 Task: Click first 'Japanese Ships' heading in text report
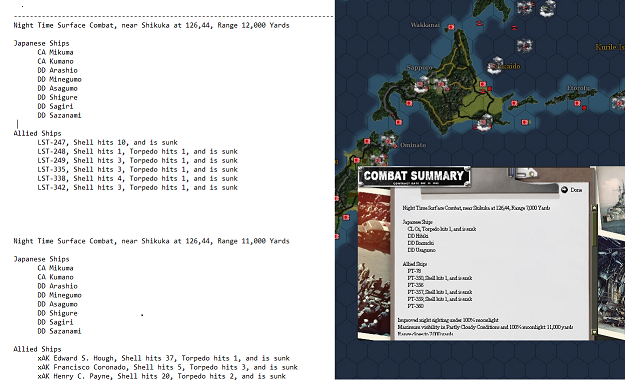(41, 43)
